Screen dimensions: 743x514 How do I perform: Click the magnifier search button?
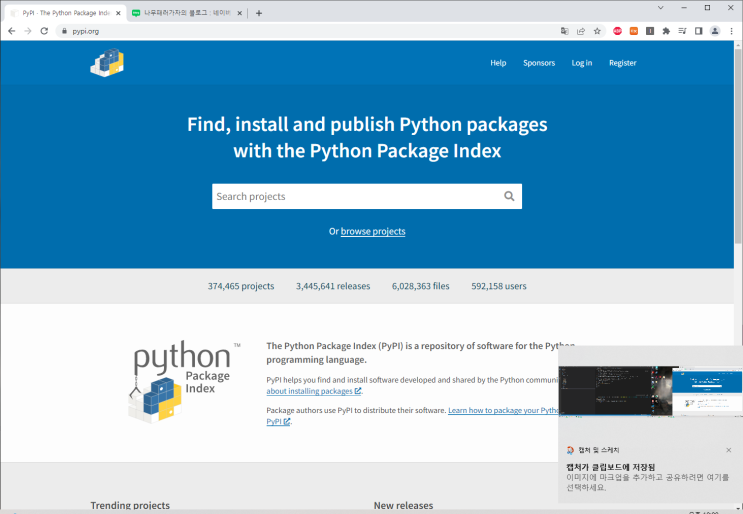pyautogui.click(x=509, y=197)
